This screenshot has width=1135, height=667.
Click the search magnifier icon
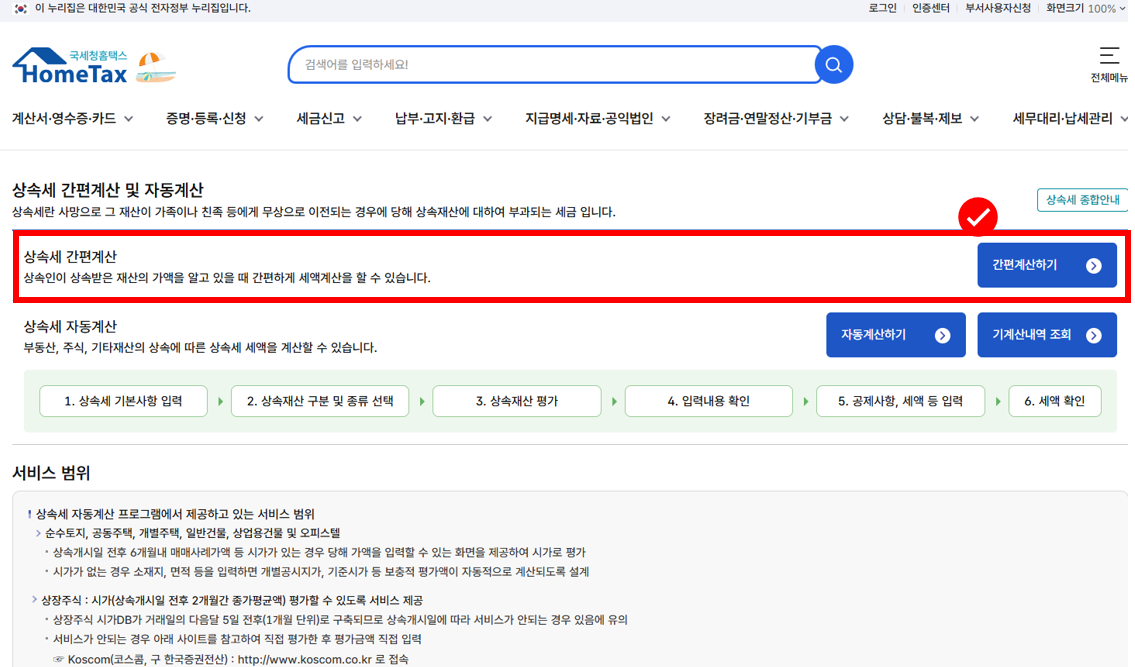(x=833, y=64)
